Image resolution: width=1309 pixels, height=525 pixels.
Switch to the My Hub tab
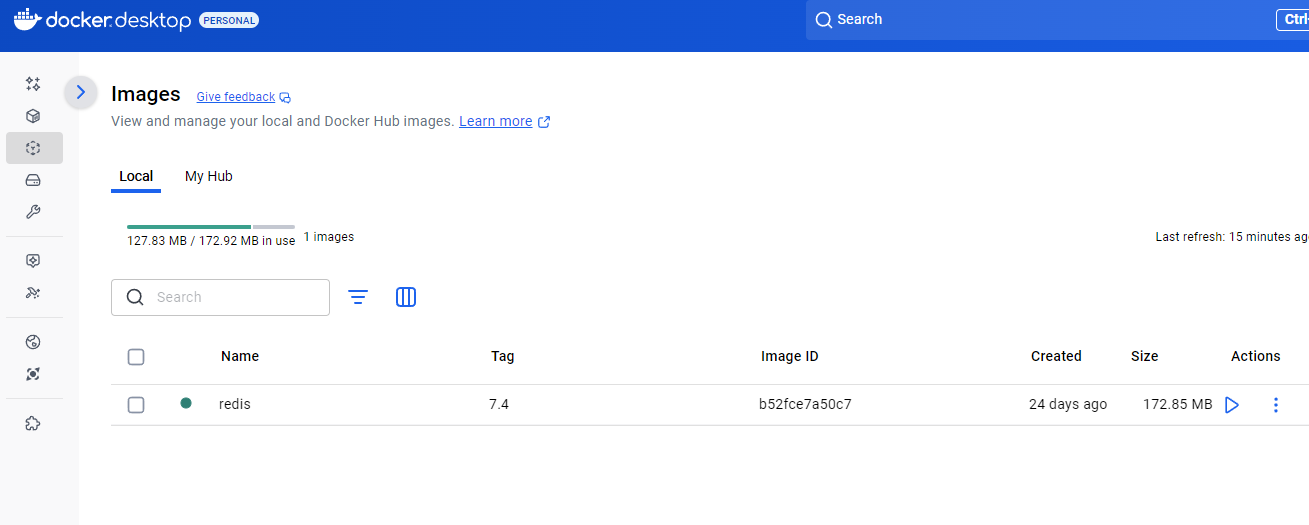tap(209, 176)
